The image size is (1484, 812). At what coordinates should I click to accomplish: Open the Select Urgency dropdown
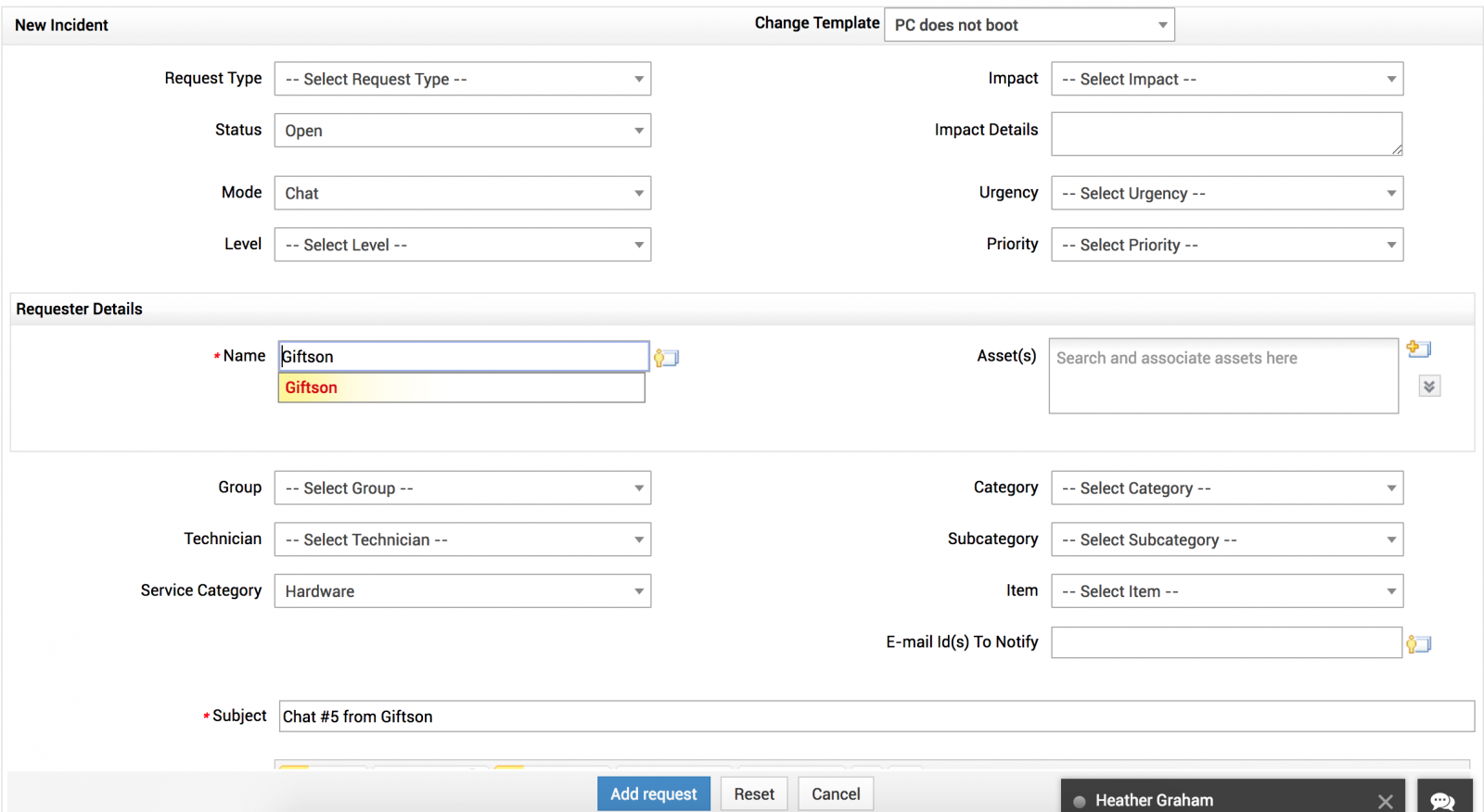point(1226,194)
